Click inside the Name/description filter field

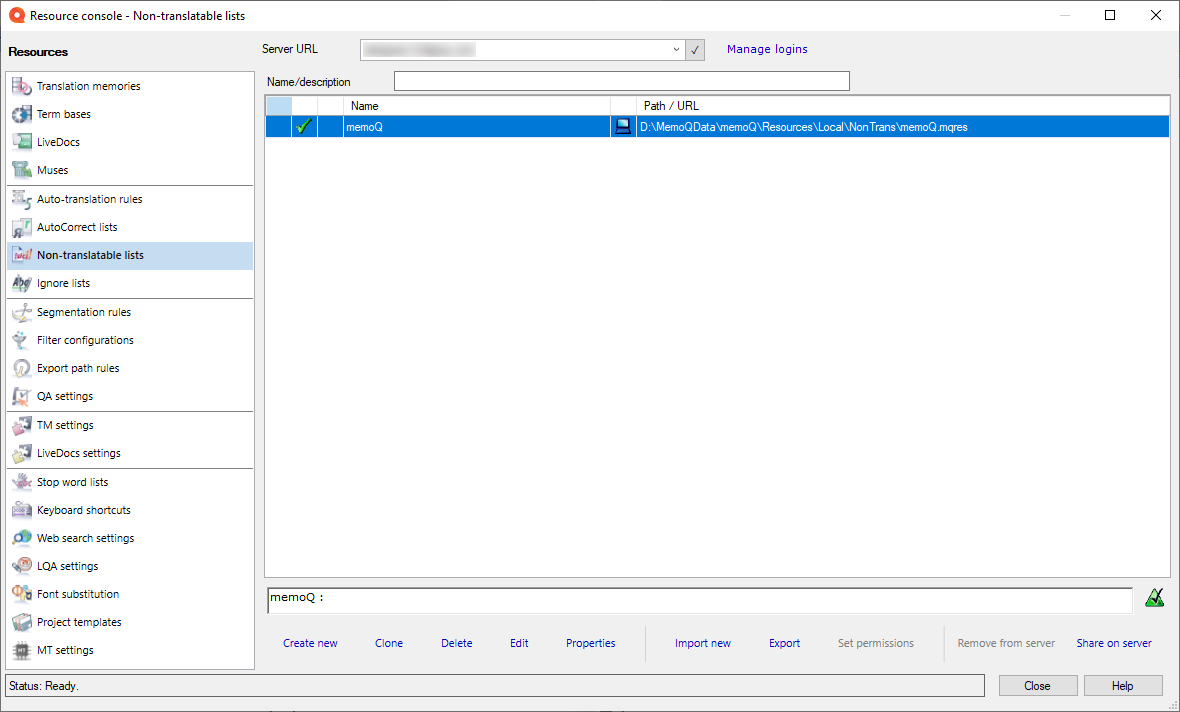click(620, 81)
